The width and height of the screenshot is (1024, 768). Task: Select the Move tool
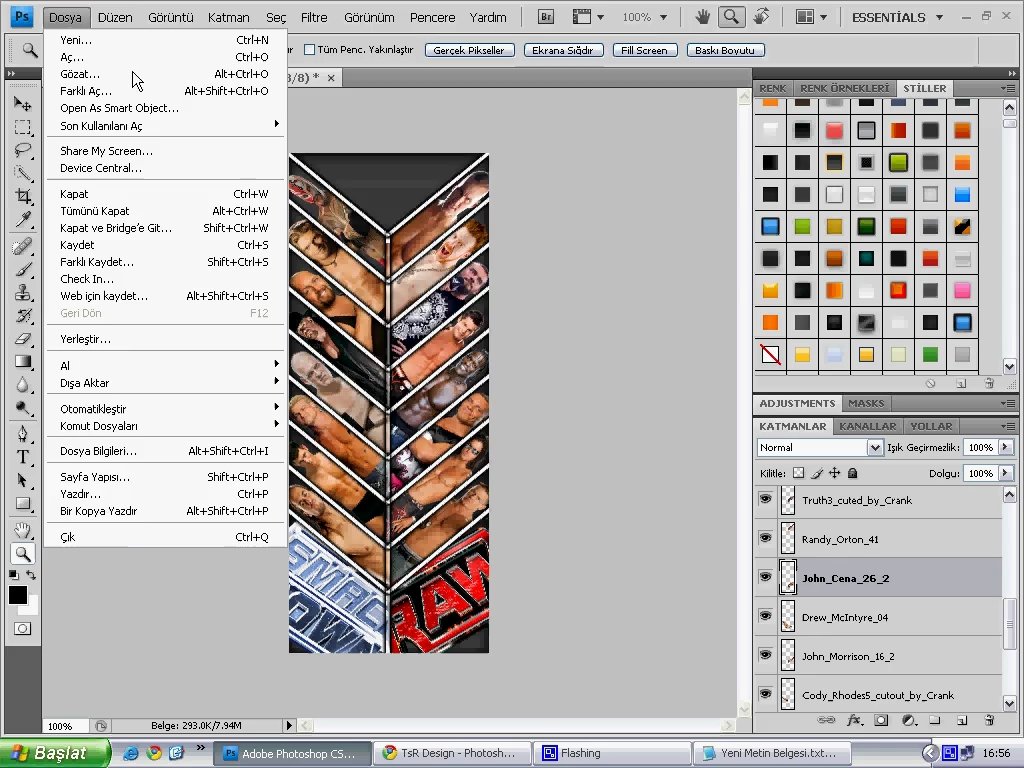tap(23, 104)
